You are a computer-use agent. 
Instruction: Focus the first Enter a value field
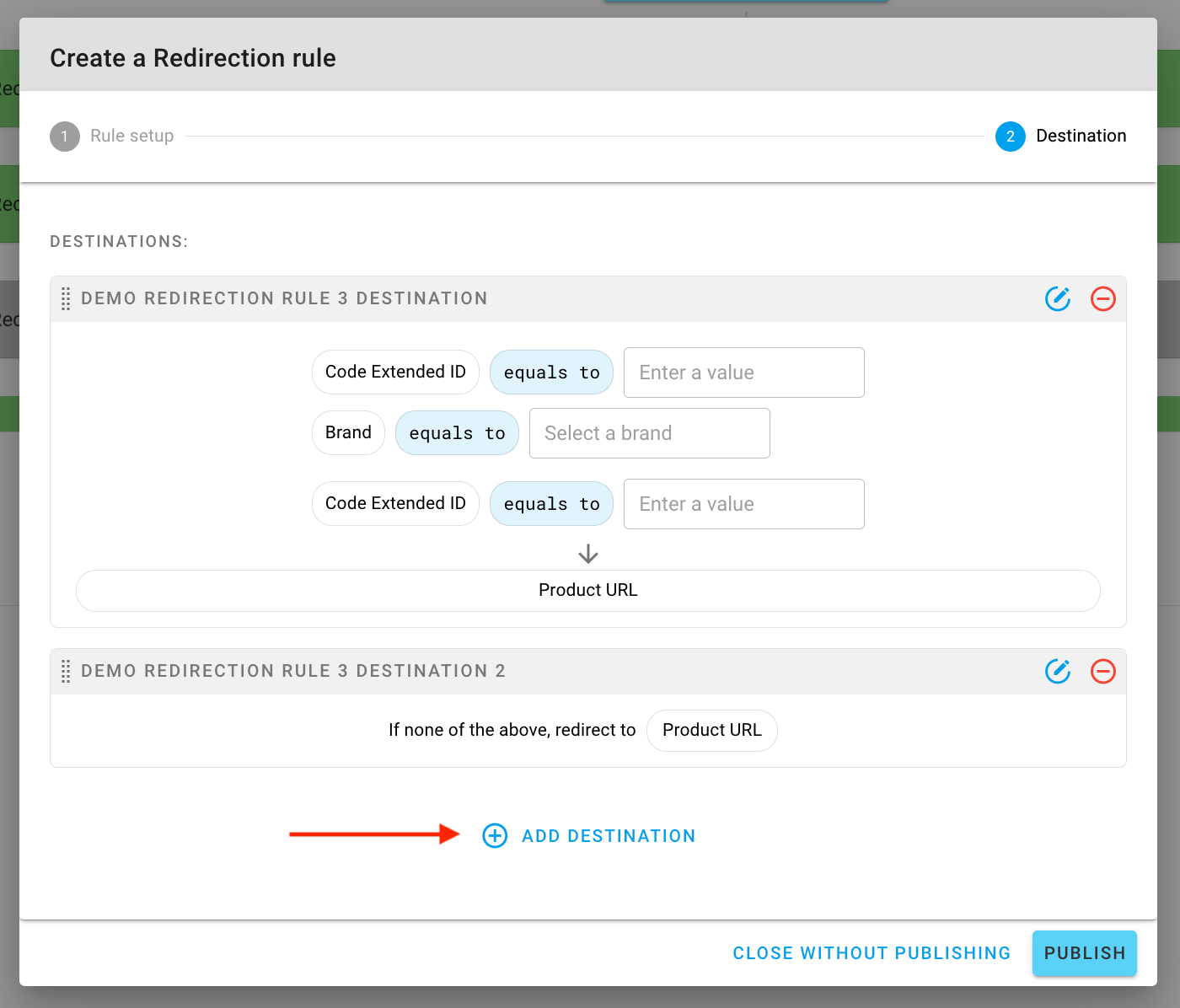click(743, 373)
